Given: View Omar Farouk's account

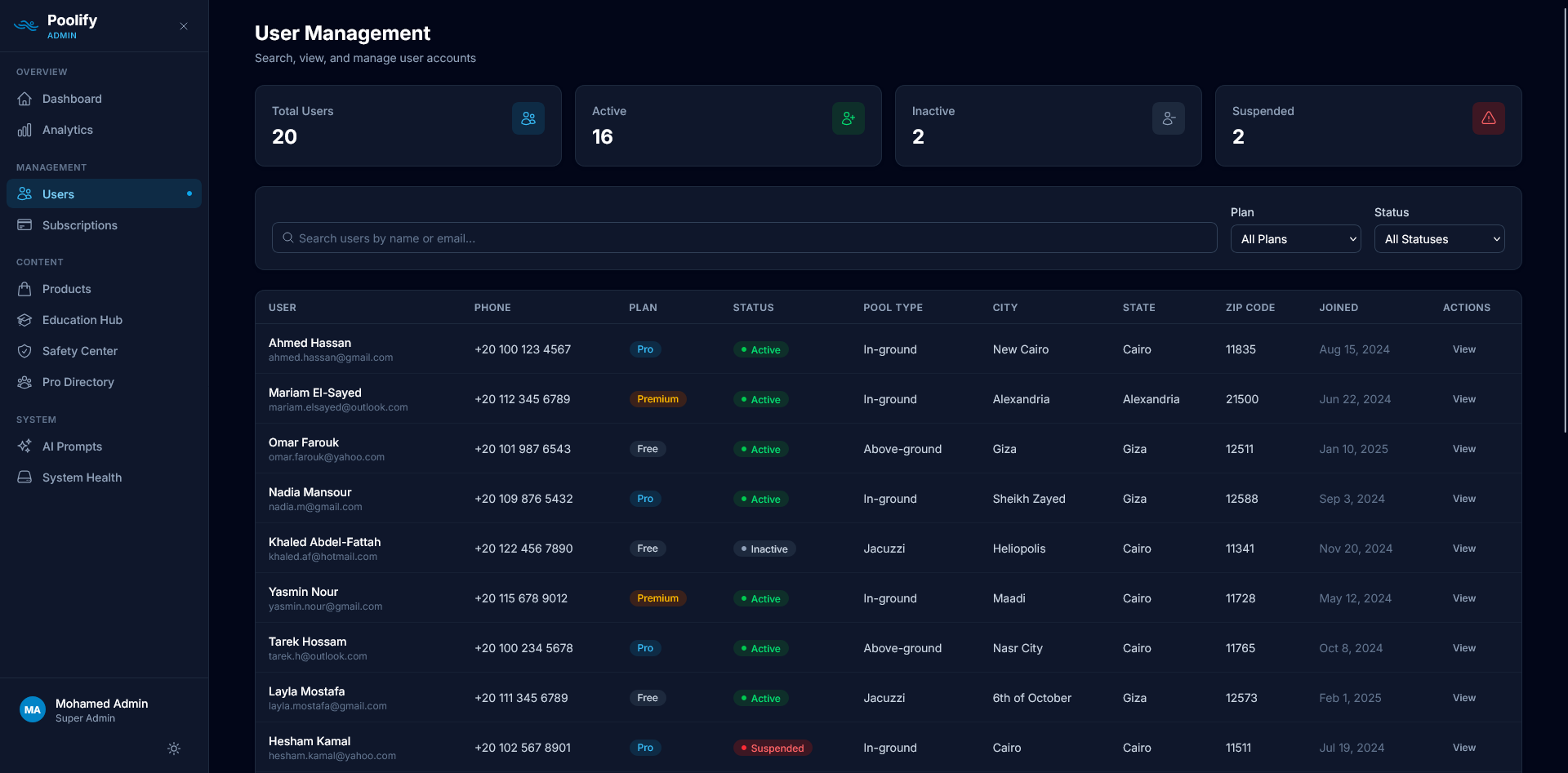Looking at the screenshot, I should 1464,449.
